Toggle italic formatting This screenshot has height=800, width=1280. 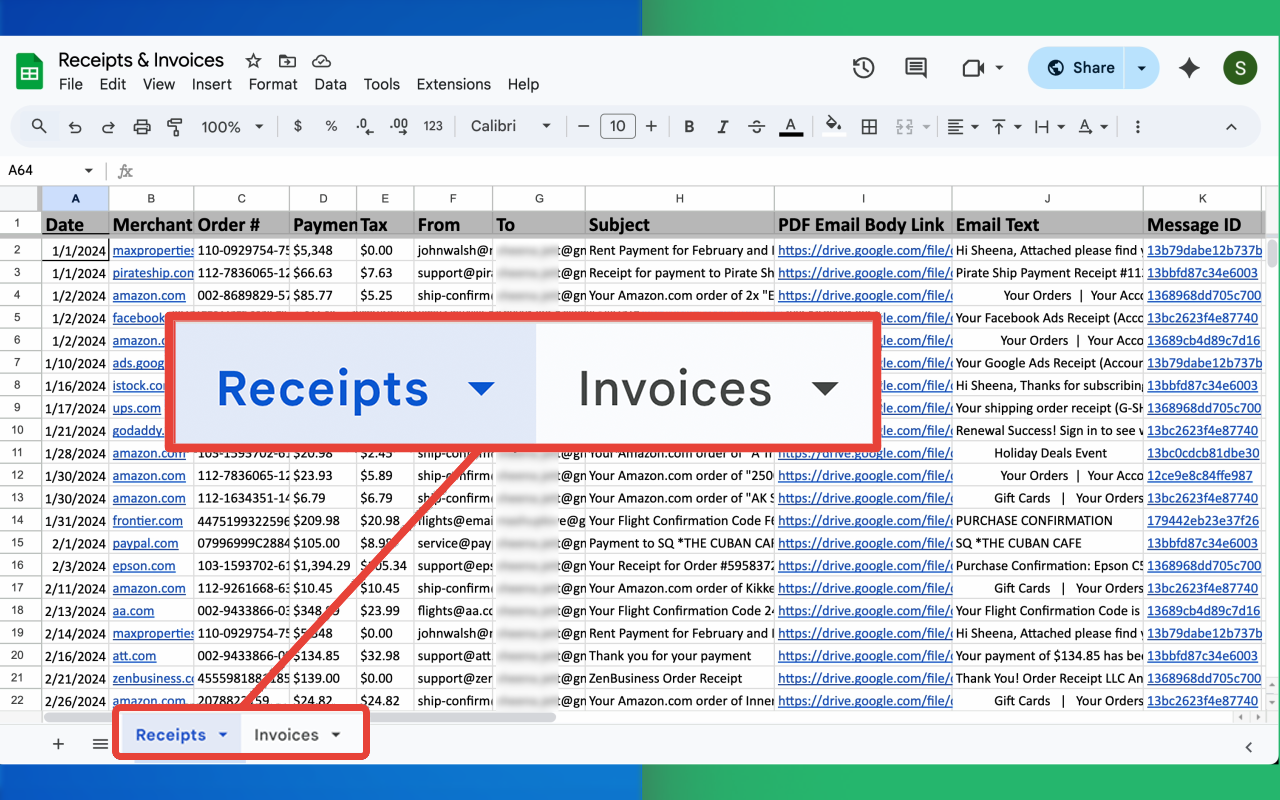[x=723, y=126]
